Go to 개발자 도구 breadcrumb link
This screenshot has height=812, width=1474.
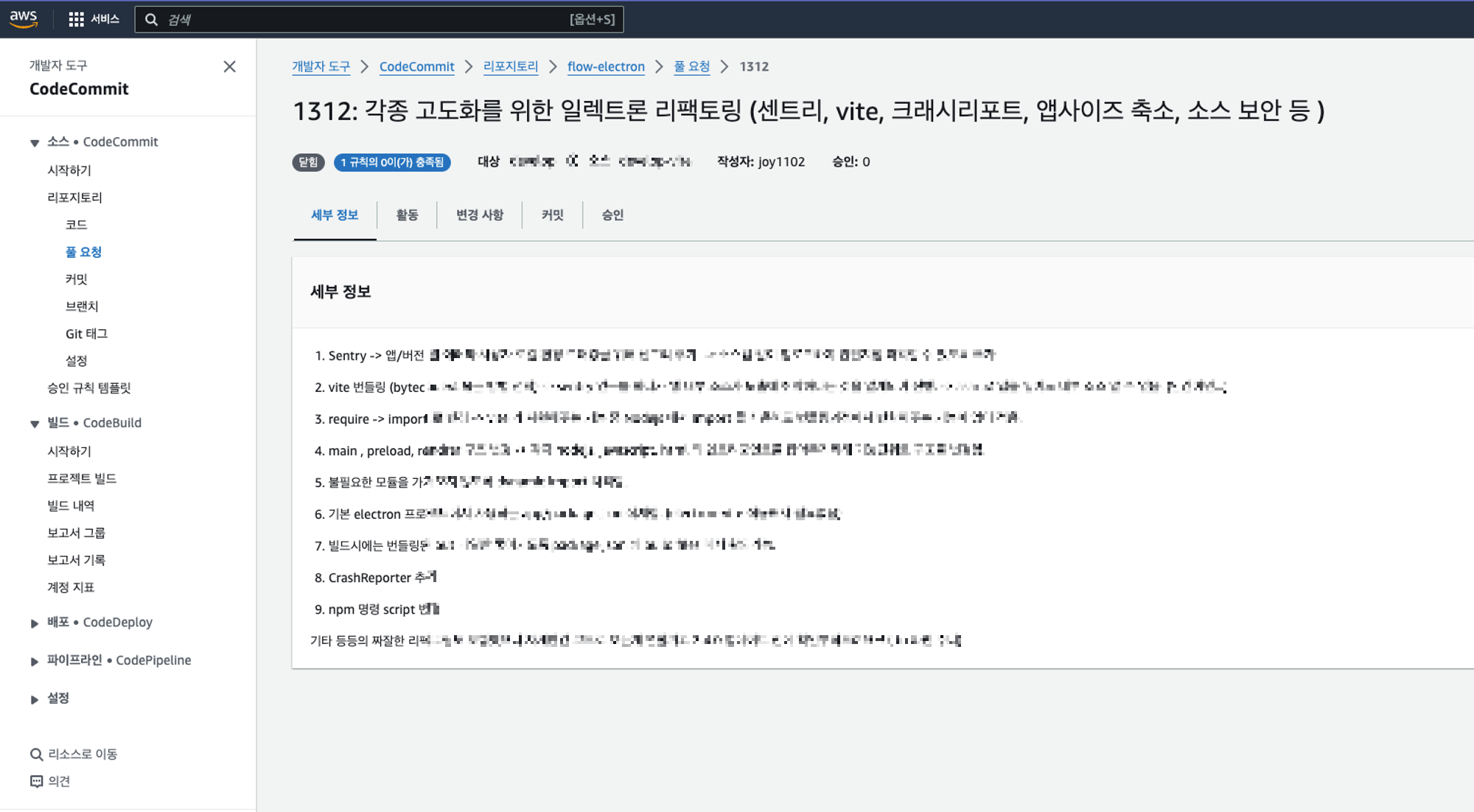pos(321,66)
